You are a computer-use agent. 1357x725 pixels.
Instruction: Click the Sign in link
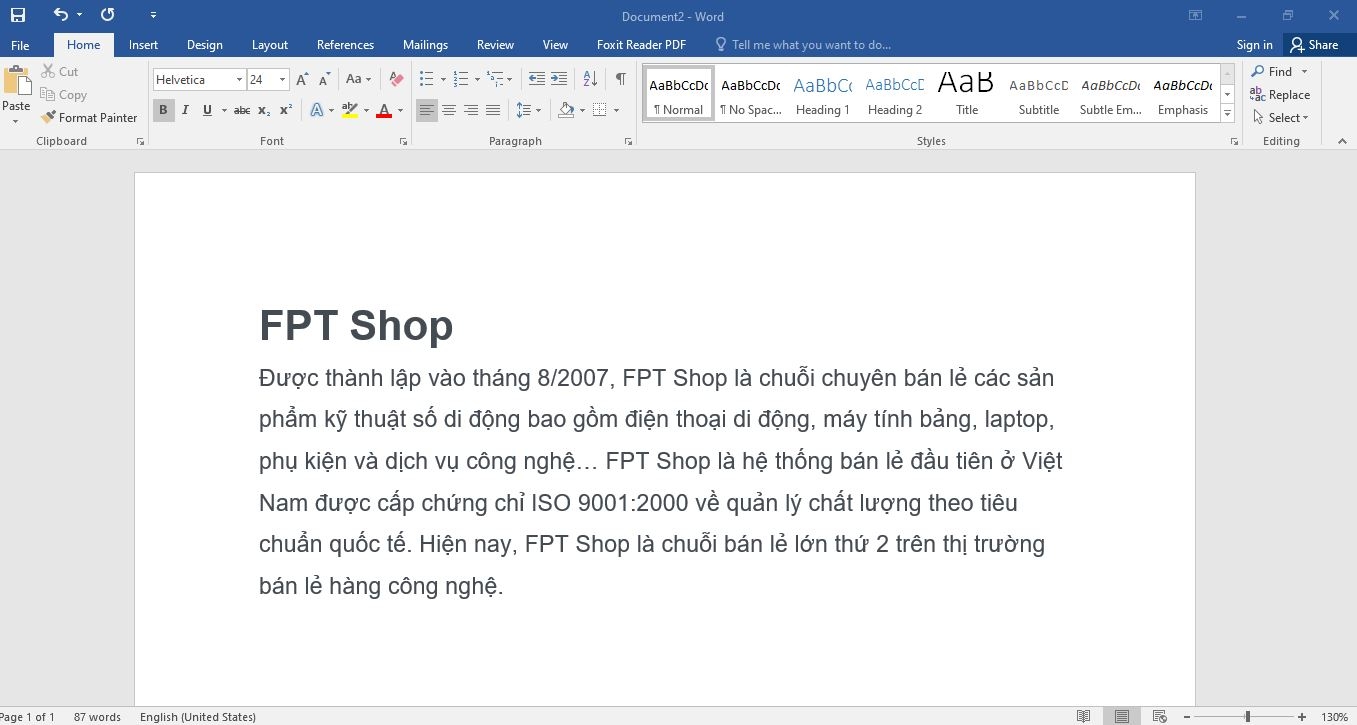(1254, 44)
